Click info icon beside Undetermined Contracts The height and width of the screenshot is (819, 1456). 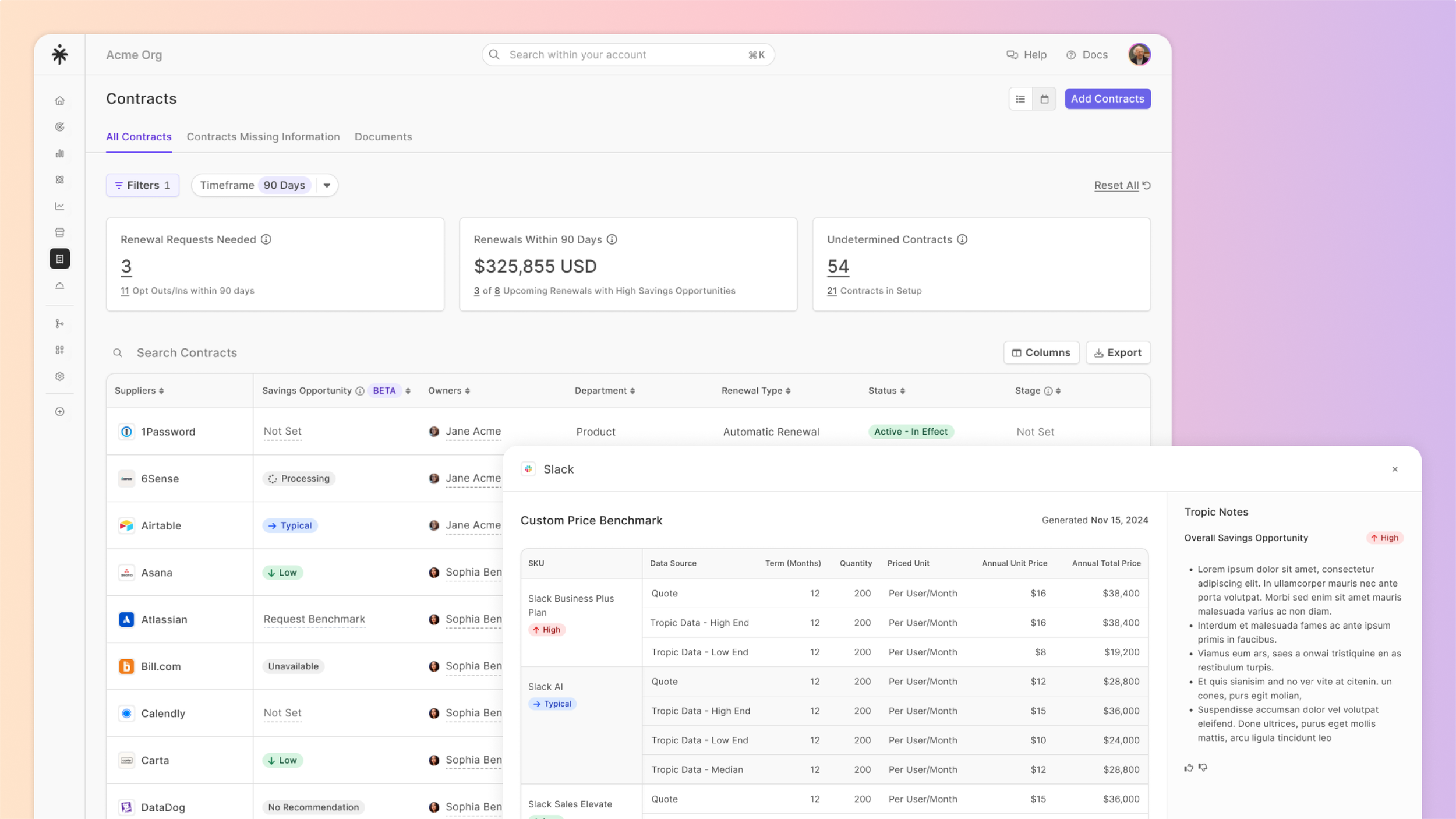962,239
